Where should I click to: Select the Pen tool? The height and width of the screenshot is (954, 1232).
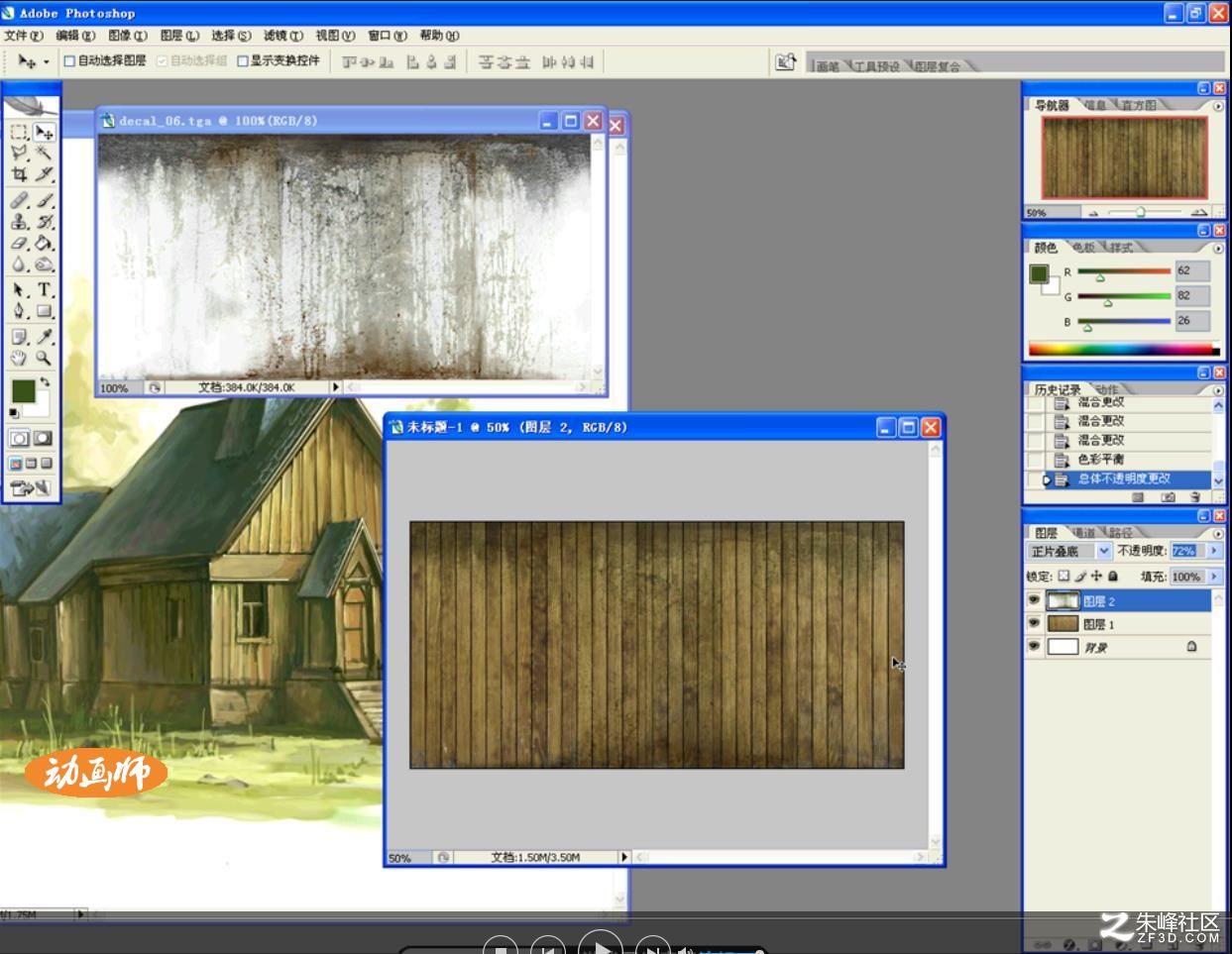tap(19, 311)
